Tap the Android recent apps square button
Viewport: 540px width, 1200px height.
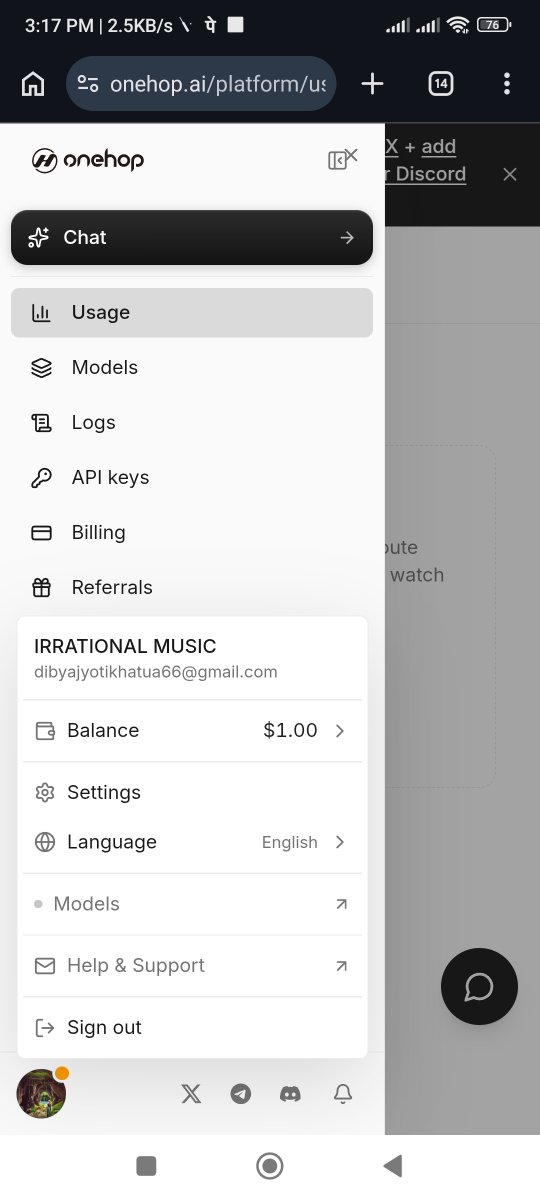[146, 1165]
